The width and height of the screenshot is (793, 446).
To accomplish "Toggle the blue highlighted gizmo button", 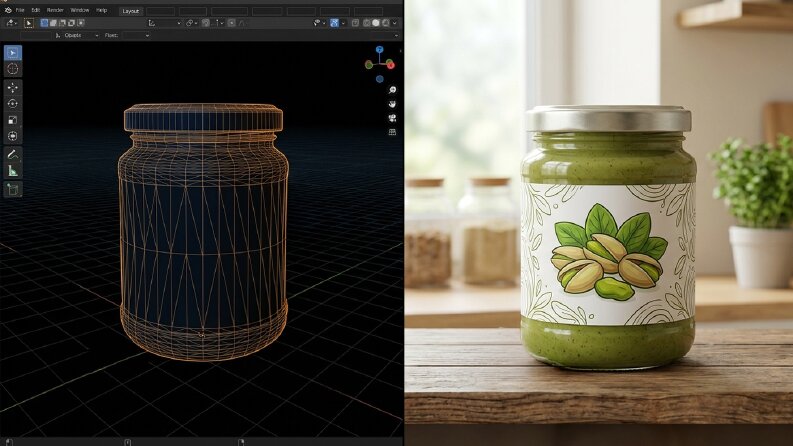I will 334,23.
